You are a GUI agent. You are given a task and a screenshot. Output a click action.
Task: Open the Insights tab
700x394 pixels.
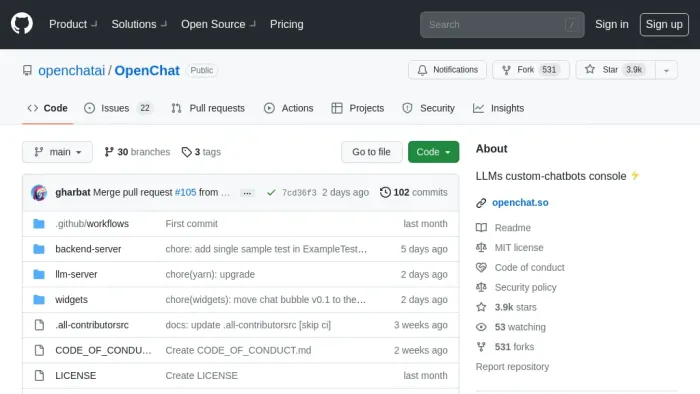tap(498, 108)
